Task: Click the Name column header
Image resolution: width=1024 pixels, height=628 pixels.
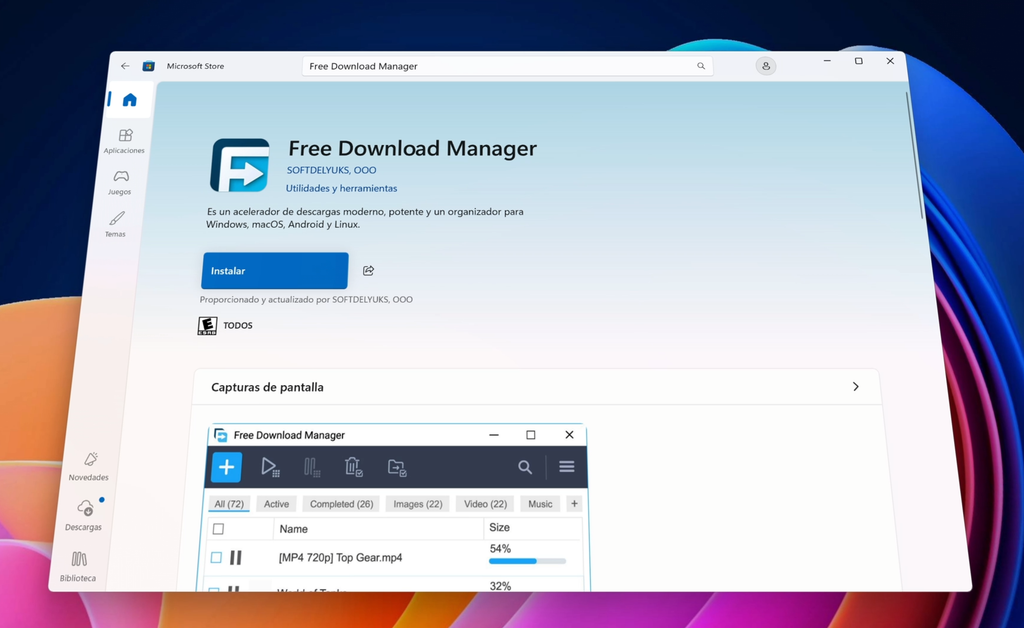Action: coord(294,529)
